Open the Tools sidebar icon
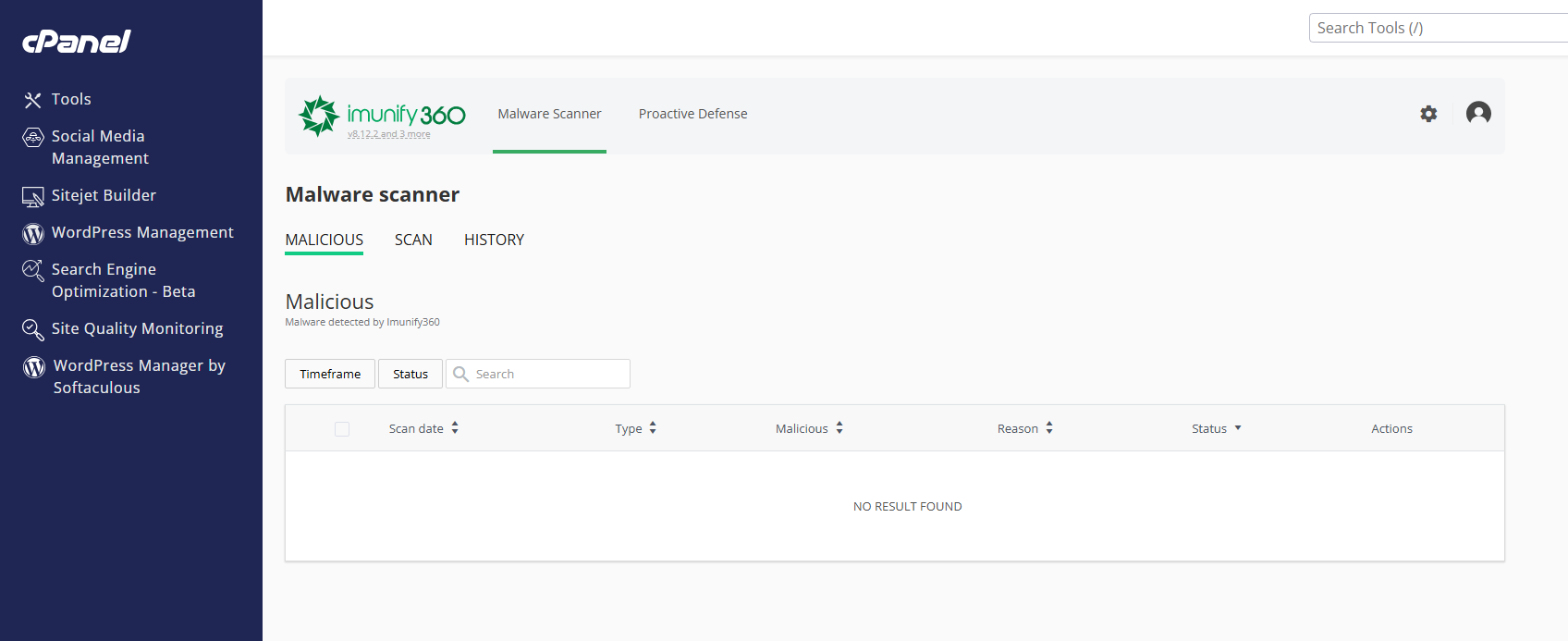The width and height of the screenshot is (1568, 641). point(33,100)
